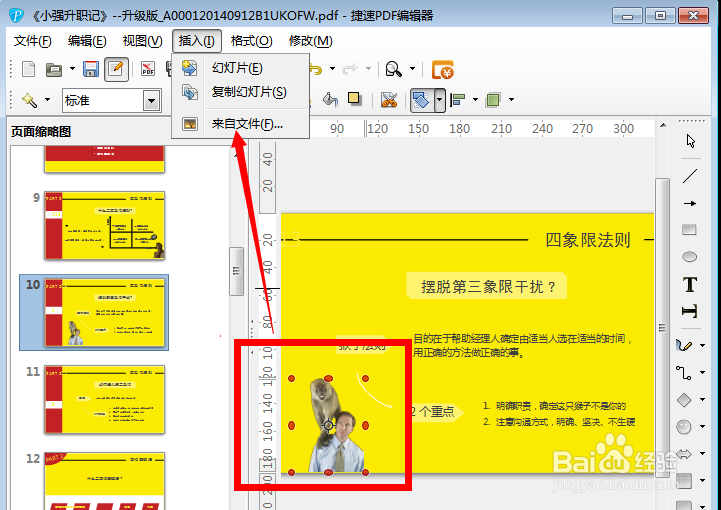
Task: Open the purchase icon with yen symbol
Action: pos(443,70)
